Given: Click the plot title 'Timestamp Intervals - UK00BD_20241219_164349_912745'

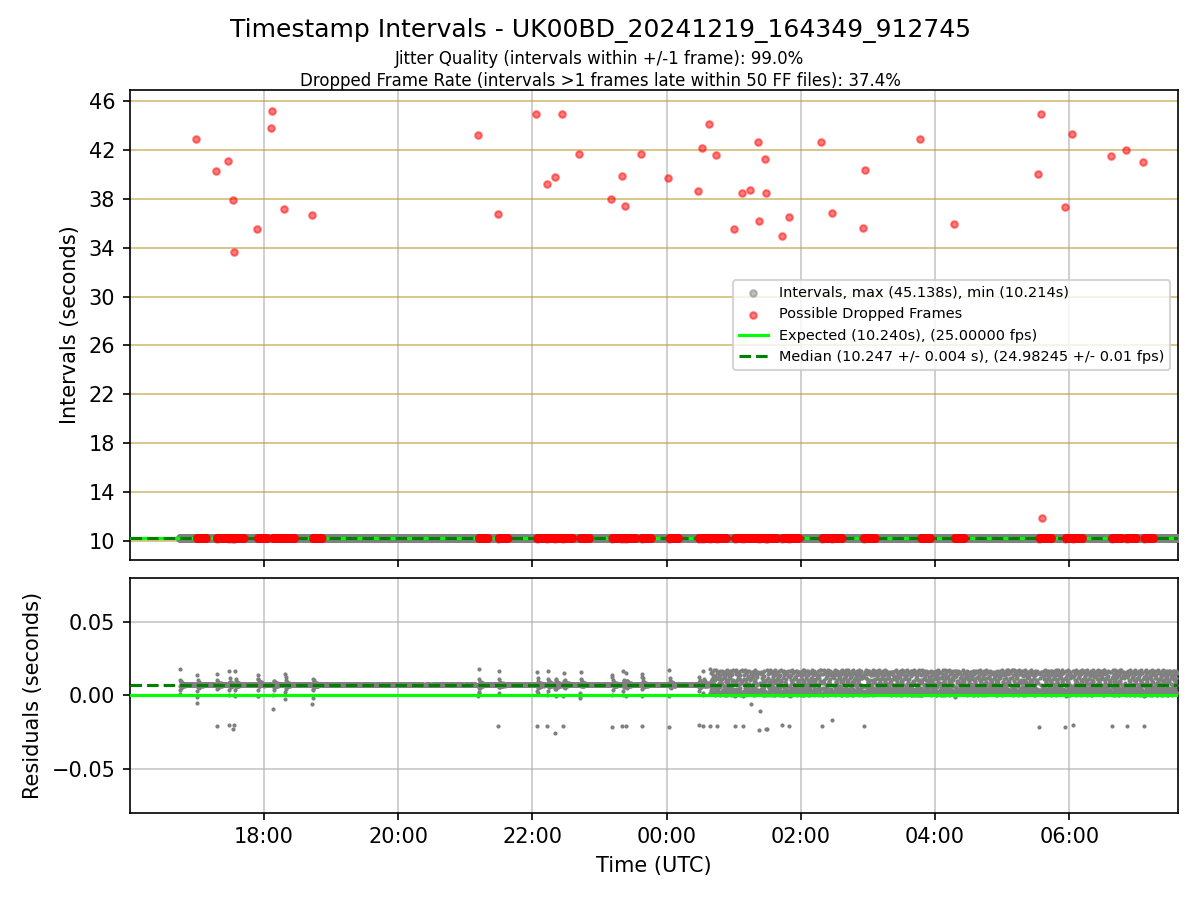Looking at the screenshot, I should click(600, 29).
